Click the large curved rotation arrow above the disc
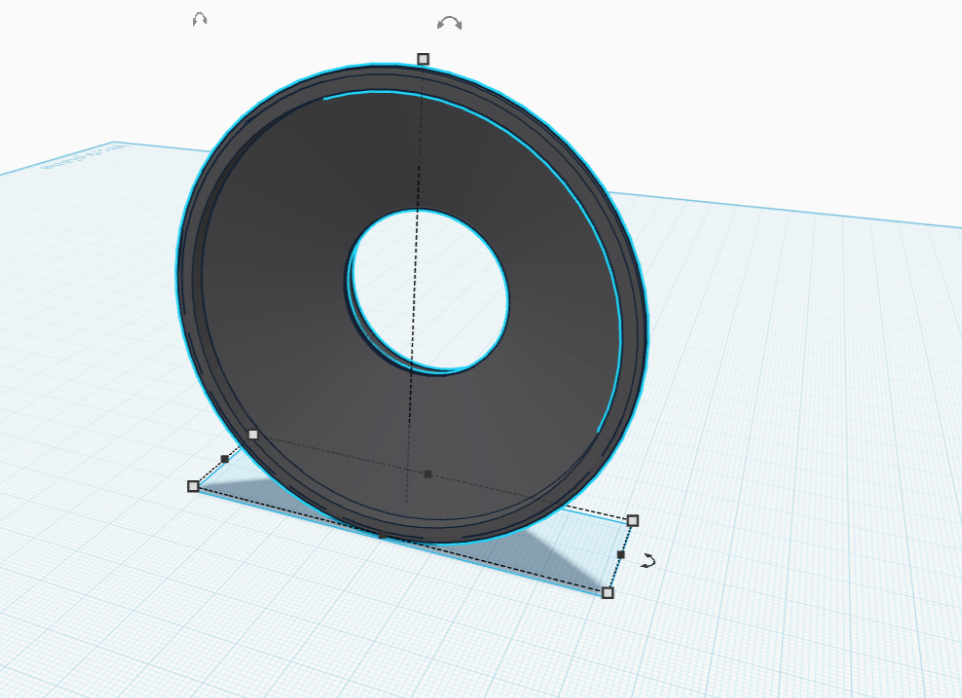Image resolution: width=962 pixels, height=698 pixels. [449, 23]
